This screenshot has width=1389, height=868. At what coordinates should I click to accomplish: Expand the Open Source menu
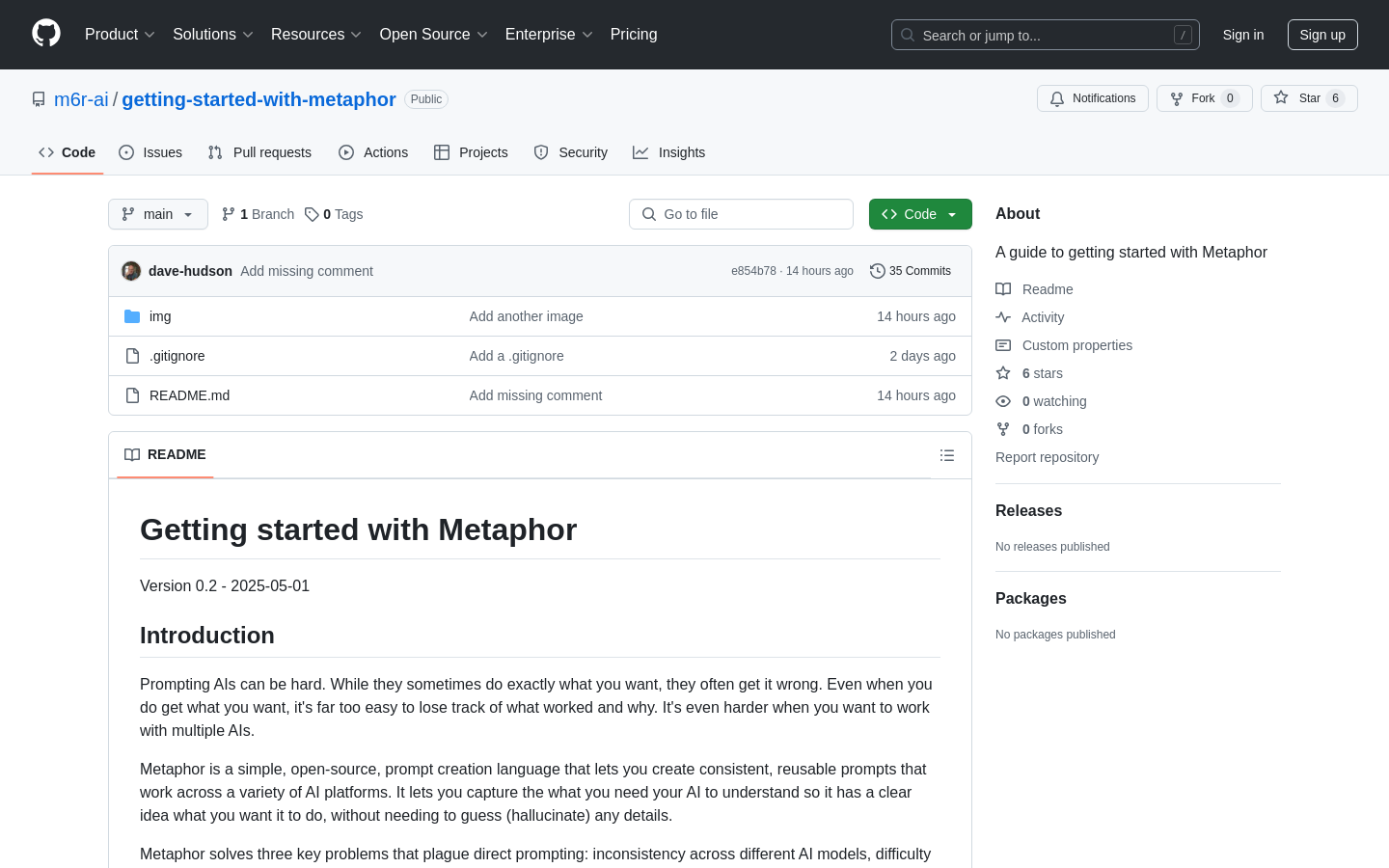click(434, 35)
